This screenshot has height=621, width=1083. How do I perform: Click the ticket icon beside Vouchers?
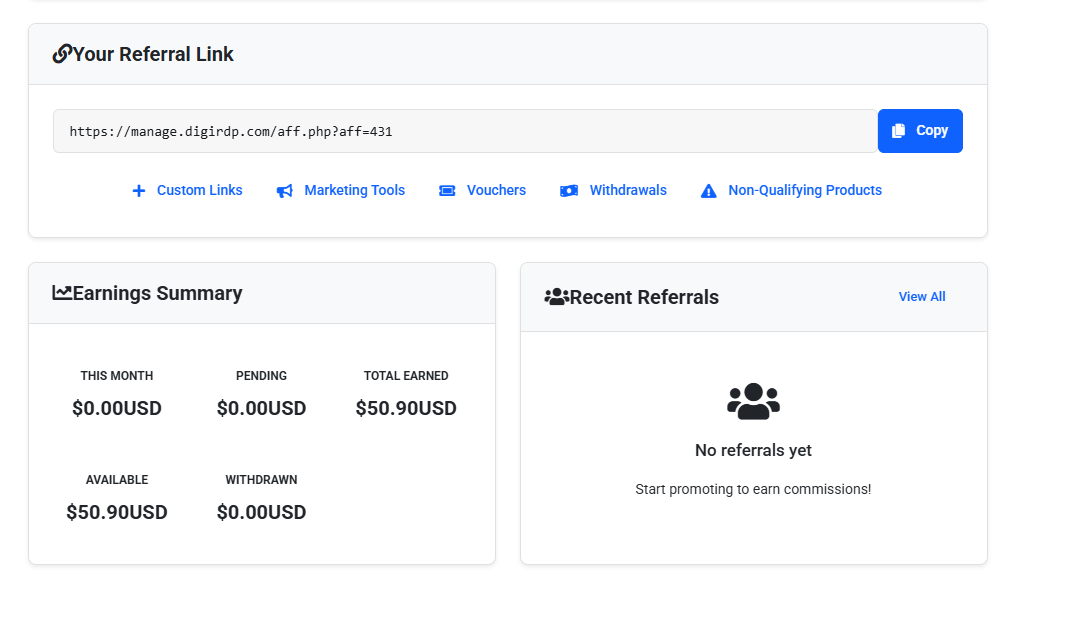(447, 191)
